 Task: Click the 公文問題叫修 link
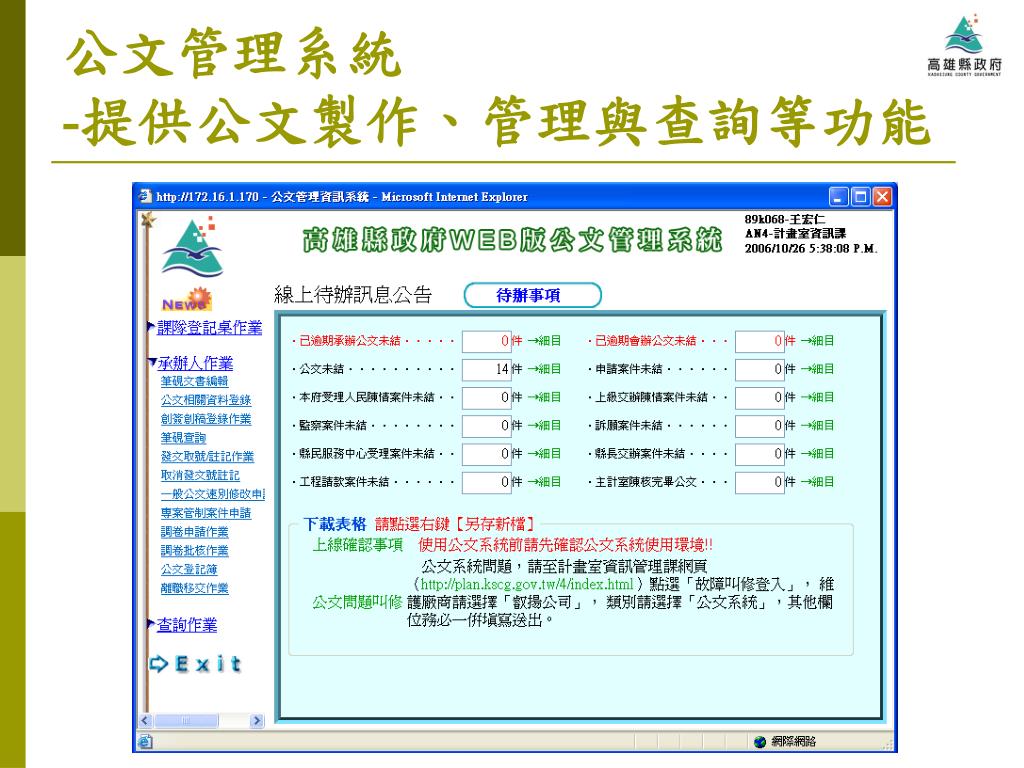click(x=357, y=602)
